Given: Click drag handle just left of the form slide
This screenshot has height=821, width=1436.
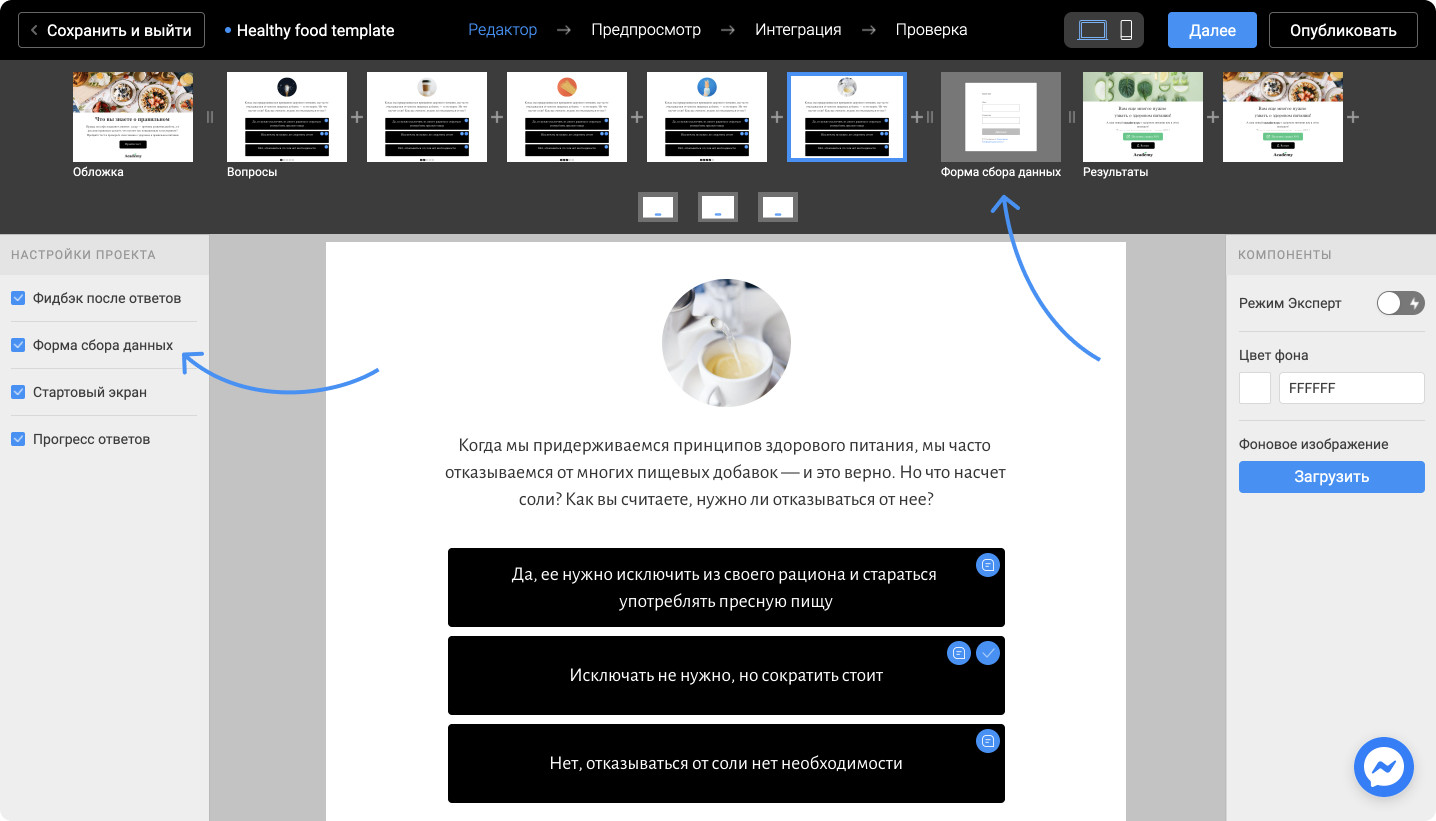Looking at the screenshot, I should tap(930, 117).
